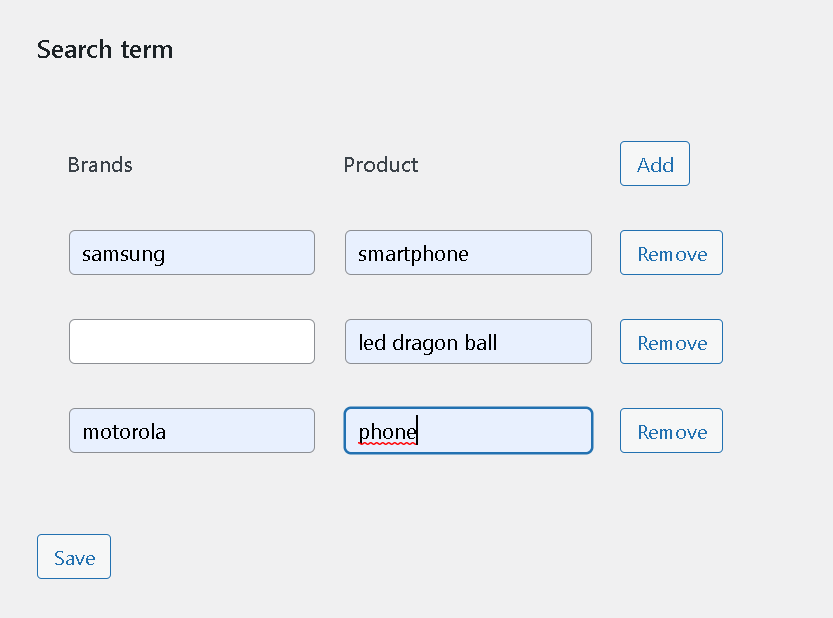Click the red-underlined word 'phone'
833x618 pixels.
coord(387,432)
